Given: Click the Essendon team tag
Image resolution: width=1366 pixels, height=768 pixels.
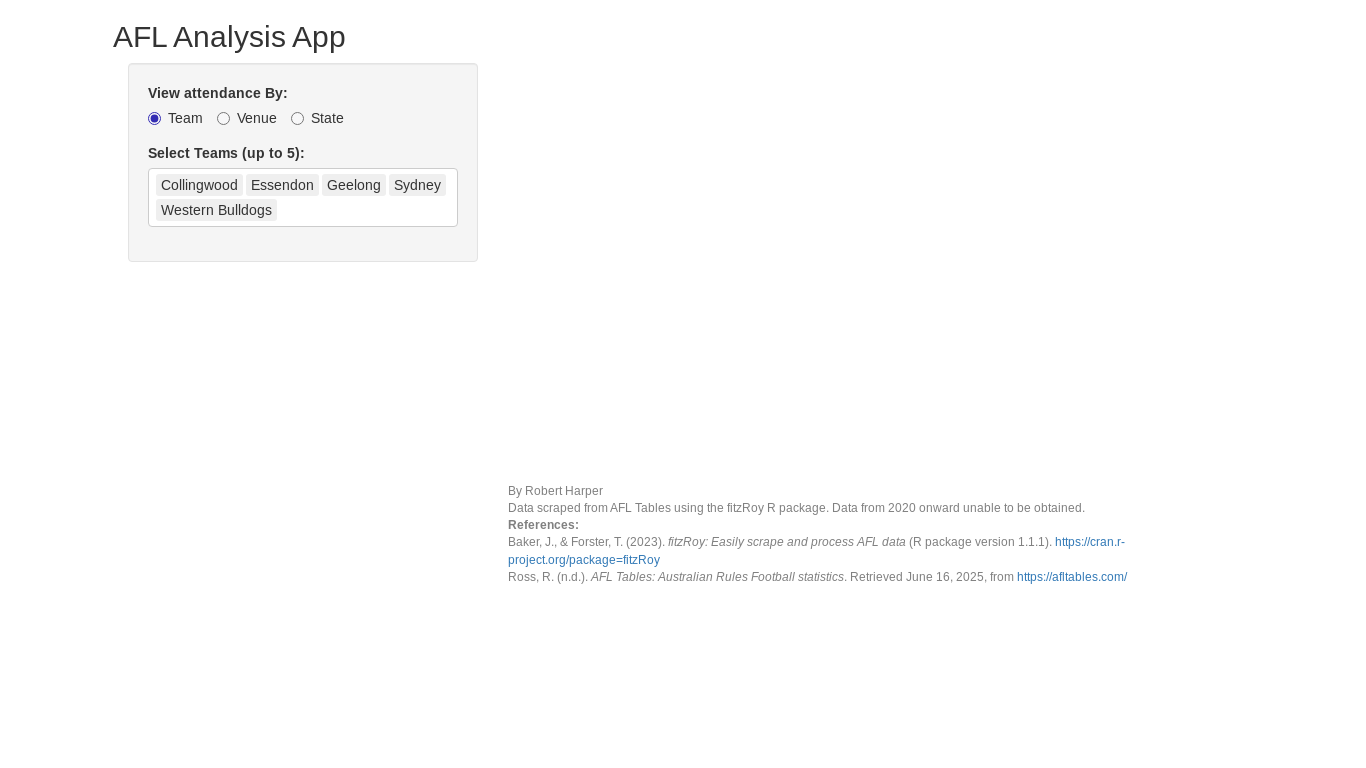Looking at the screenshot, I should pos(282,185).
